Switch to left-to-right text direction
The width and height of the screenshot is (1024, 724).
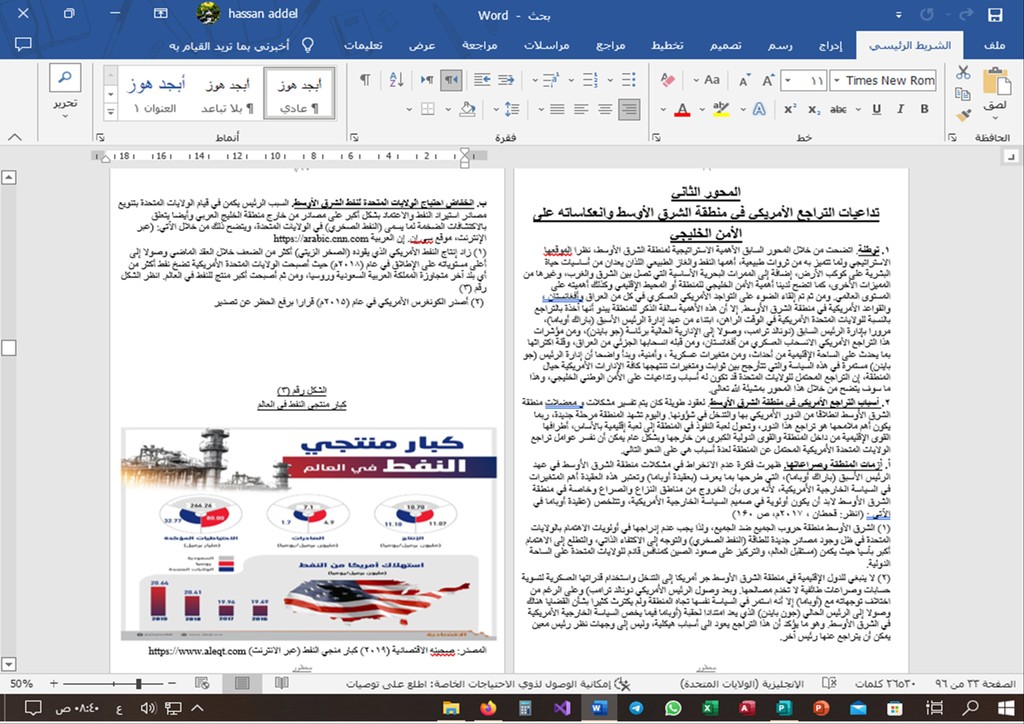tap(427, 80)
